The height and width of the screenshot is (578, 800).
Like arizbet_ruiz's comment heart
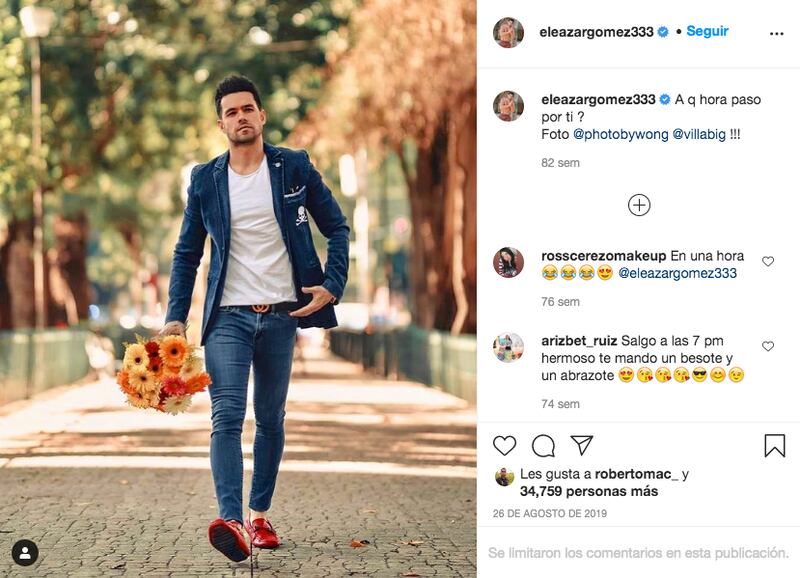point(768,346)
